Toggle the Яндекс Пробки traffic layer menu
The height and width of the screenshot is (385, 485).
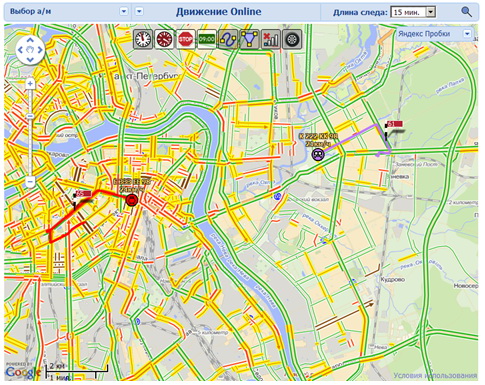(x=467, y=34)
